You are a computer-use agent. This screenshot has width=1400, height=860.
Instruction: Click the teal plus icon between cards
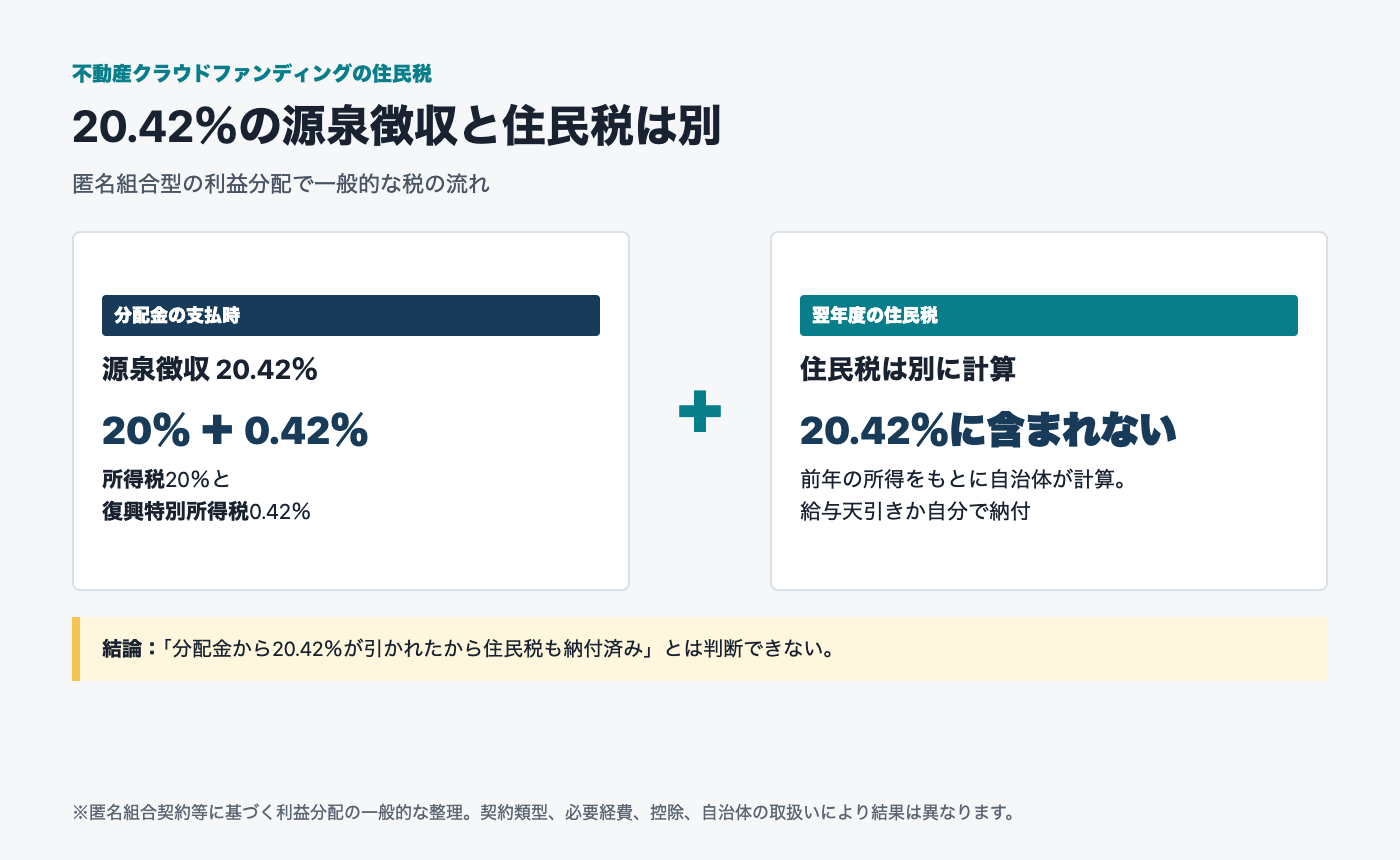click(700, 411)
